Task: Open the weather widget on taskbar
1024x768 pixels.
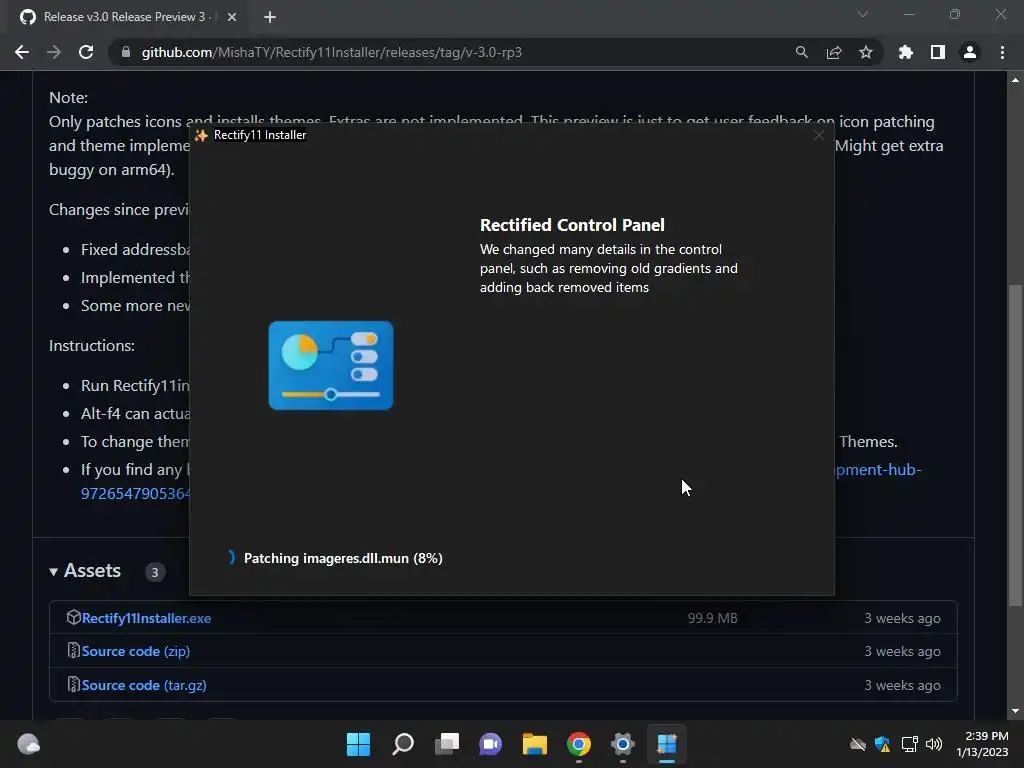Action: coord(28,744)
